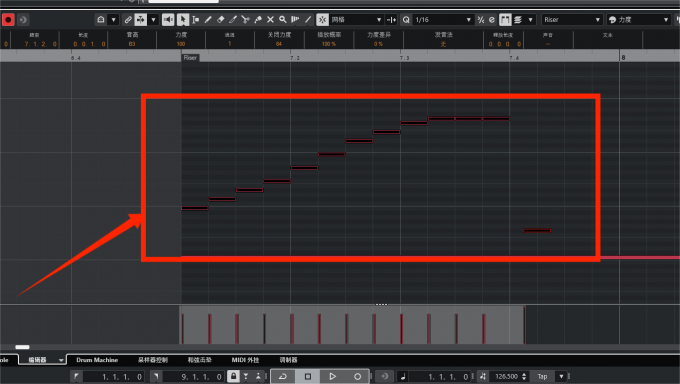Click bar 8 marker in the ruler

pyautogui.click(x=623, y=57)
